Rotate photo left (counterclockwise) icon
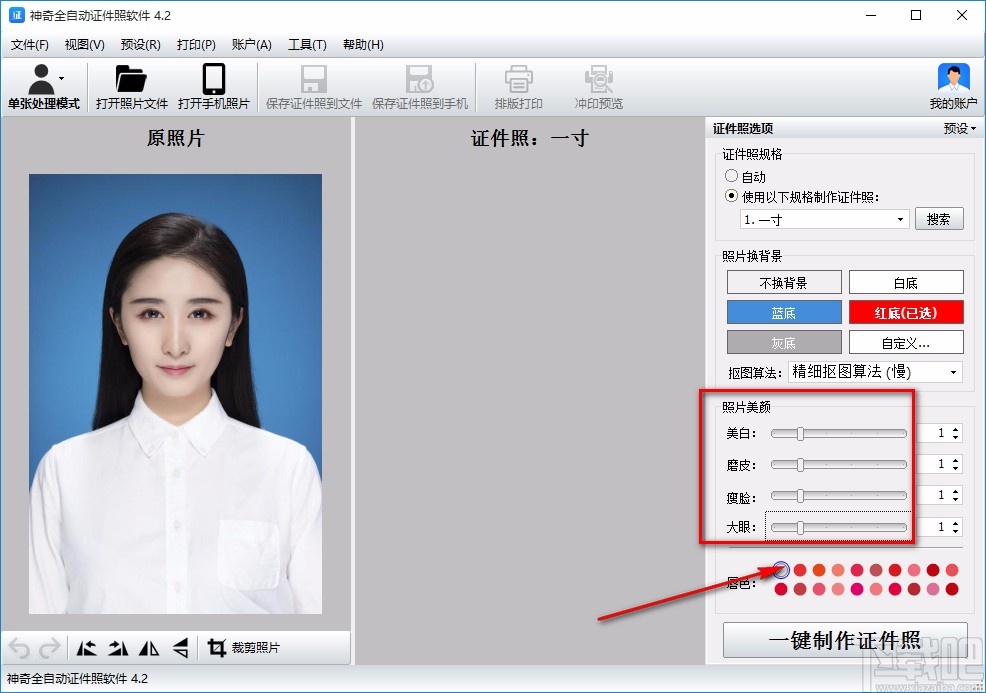The image size is (986, 693). point(87,648)
